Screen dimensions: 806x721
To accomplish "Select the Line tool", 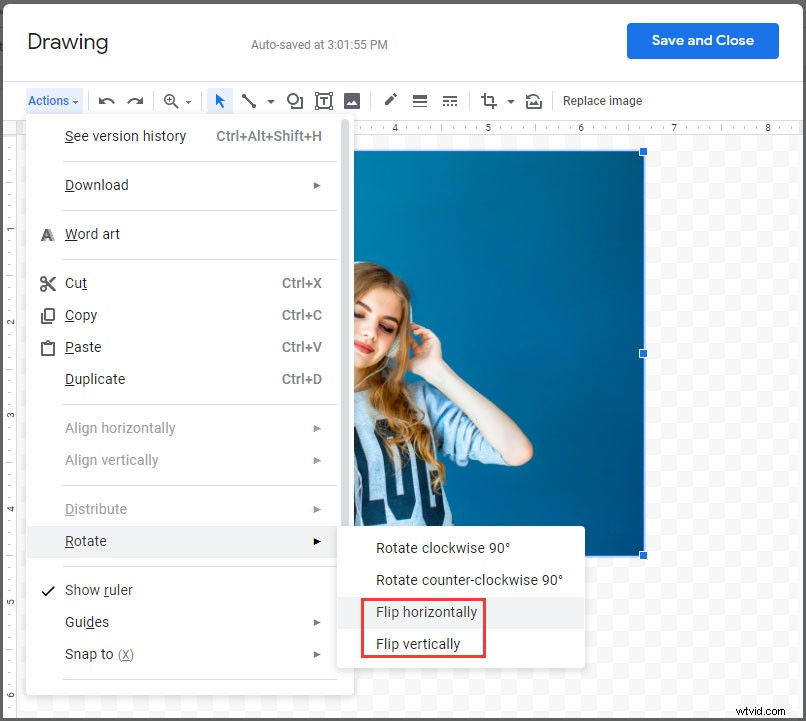I will [249, 100].
